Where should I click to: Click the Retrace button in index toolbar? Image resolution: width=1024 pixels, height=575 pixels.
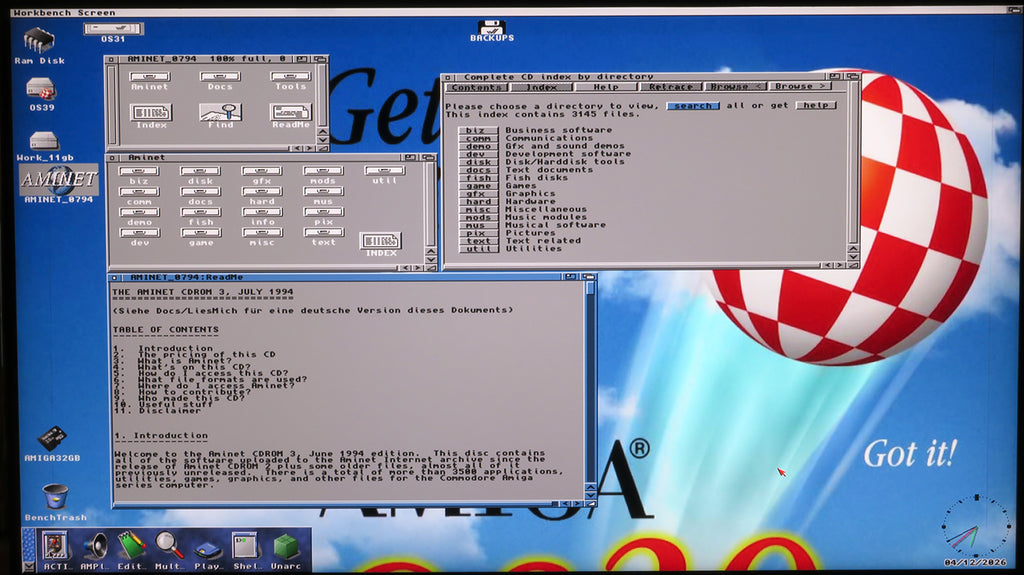(671, 87)
